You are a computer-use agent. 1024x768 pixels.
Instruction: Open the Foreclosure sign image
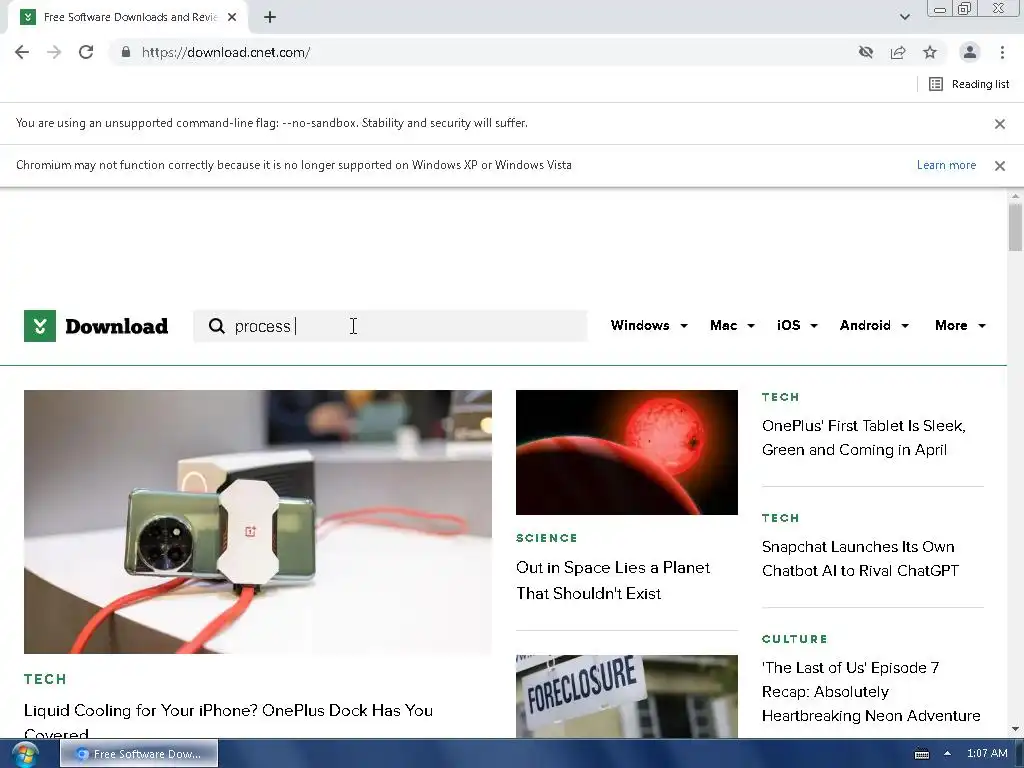click(627, 696)
